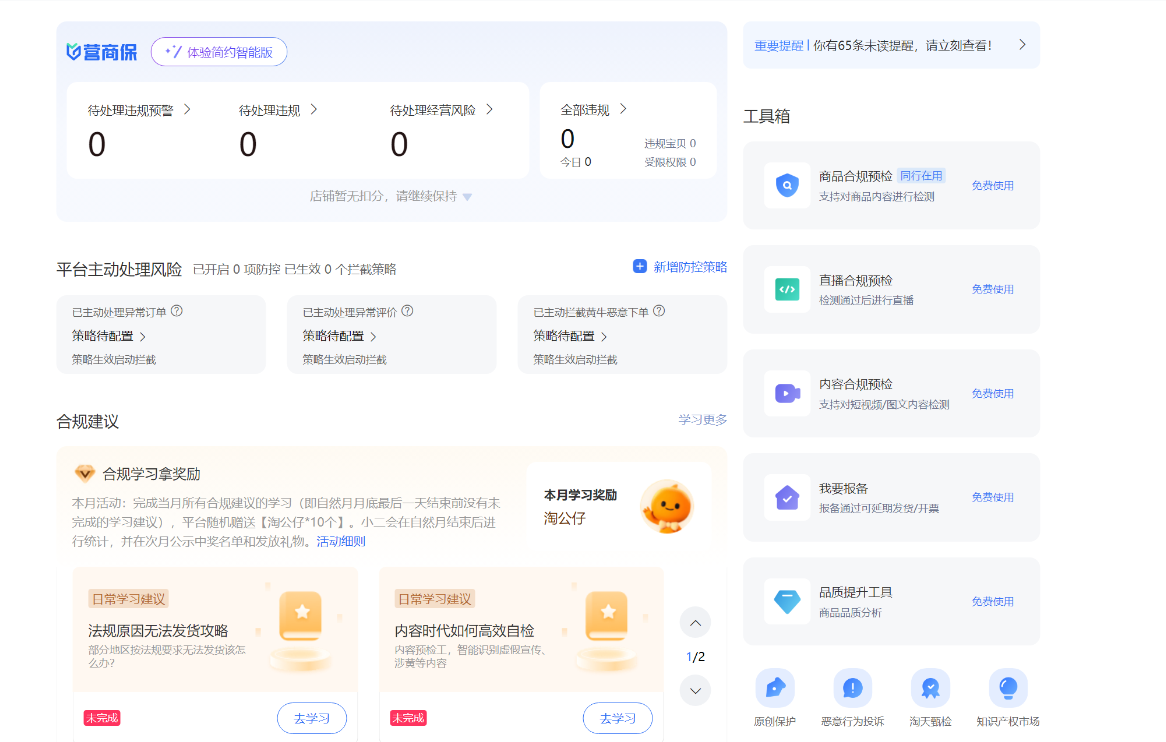Image resolution: width=1166 pixels, height=742 pixels.
Task: Open 知识产权市场 lightbulb icon
Action: (x=1008, y=688)
